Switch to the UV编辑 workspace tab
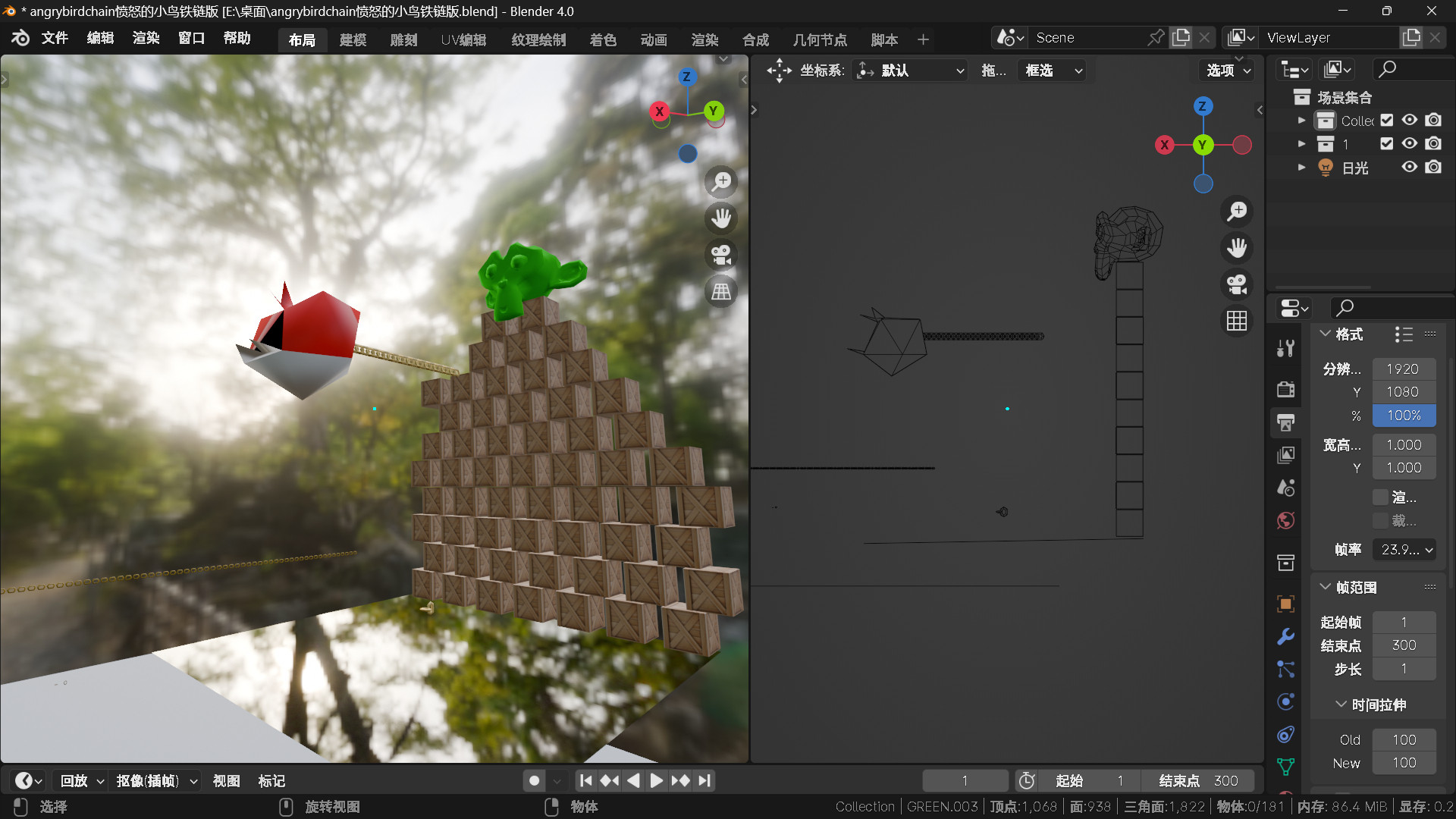This screenshot has width=1456, height=819. tap(463, 39)
